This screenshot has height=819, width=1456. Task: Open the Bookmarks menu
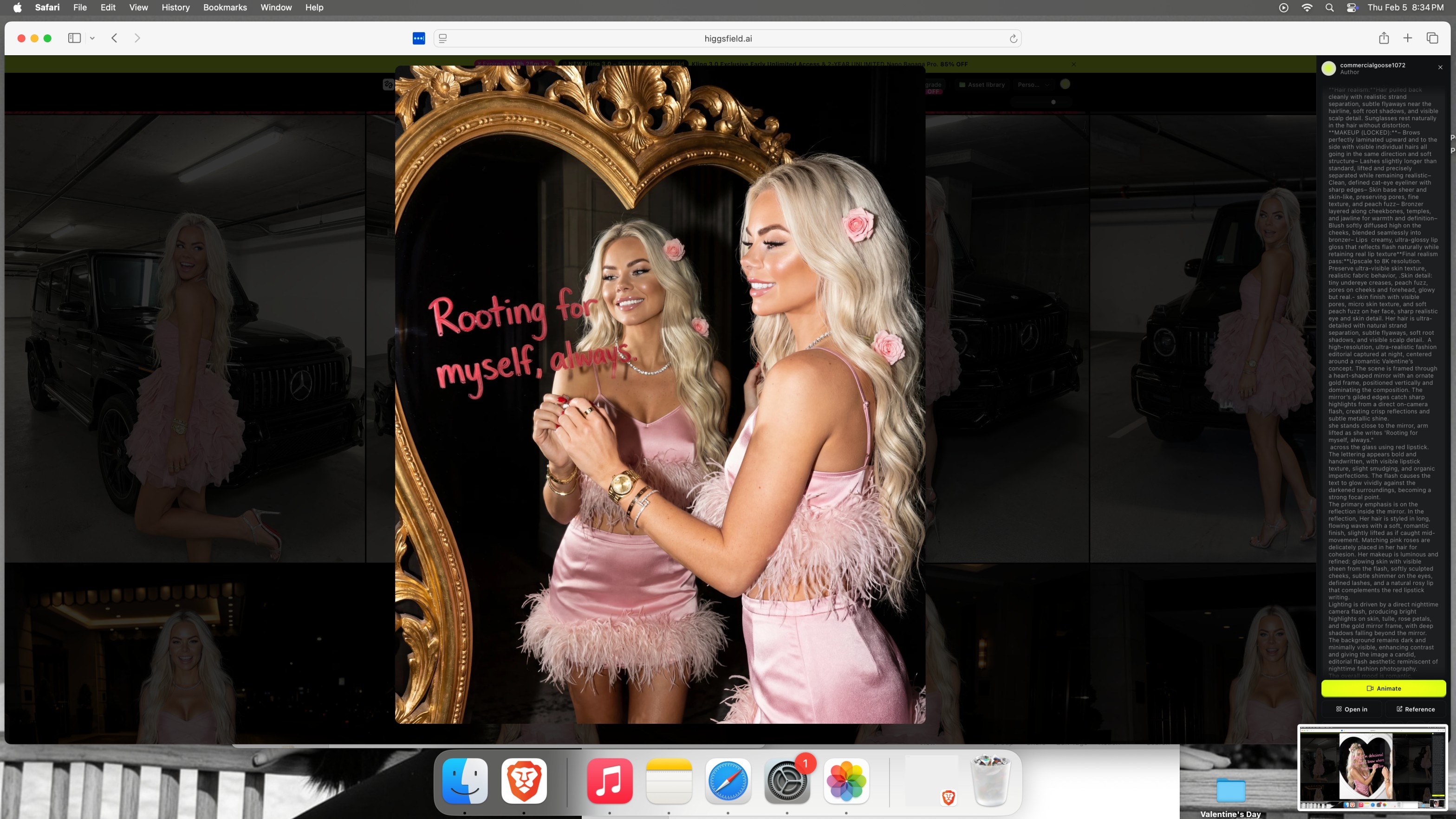pos(225,7)
